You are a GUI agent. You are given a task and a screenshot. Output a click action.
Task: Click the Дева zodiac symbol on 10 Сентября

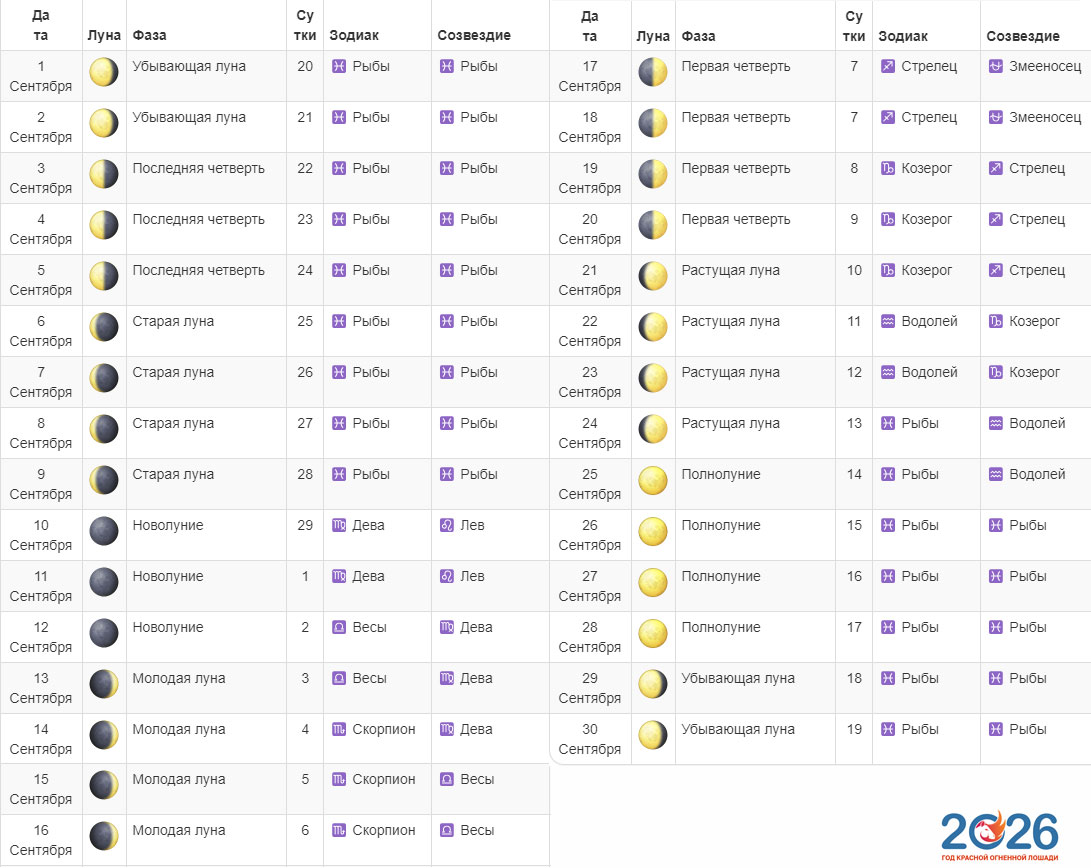coord(339,525)
